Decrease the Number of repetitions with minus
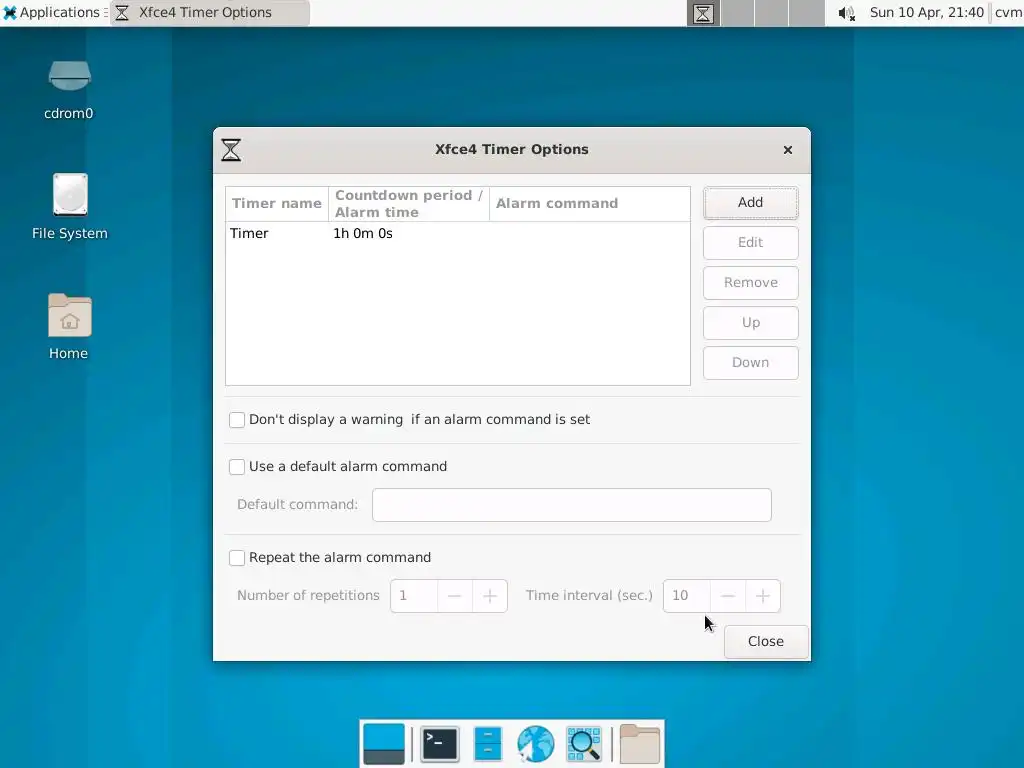This screenshot has width=1024, height=768. tap(455, 596)
